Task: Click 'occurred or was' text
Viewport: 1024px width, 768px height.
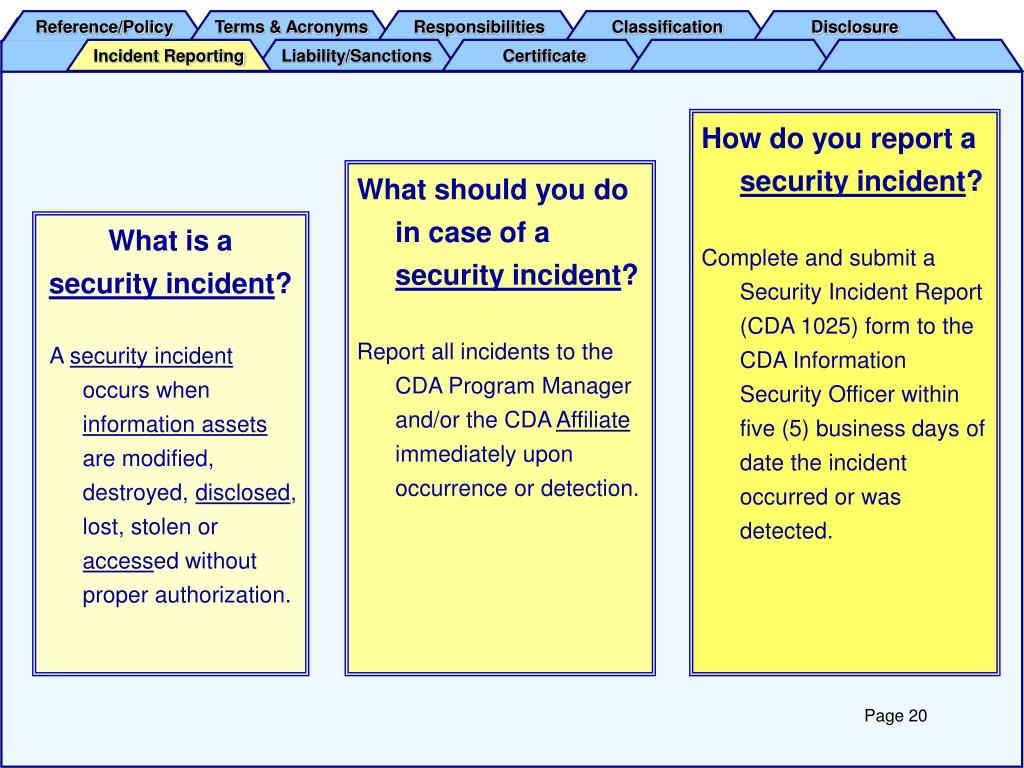Action: (x=820, y=497)
